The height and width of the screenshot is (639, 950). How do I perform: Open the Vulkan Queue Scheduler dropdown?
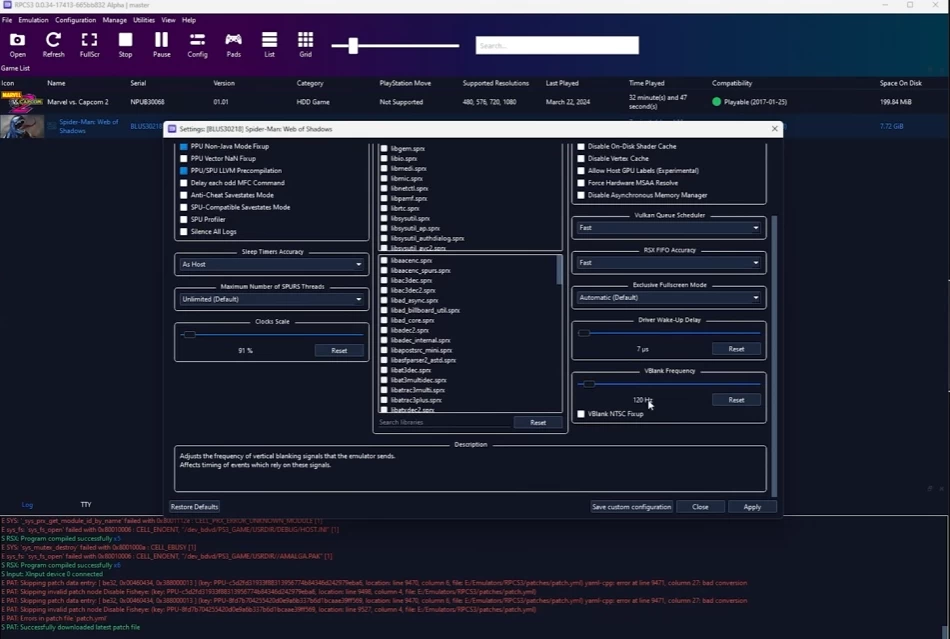pyautogui.click(x=668, y=228)
